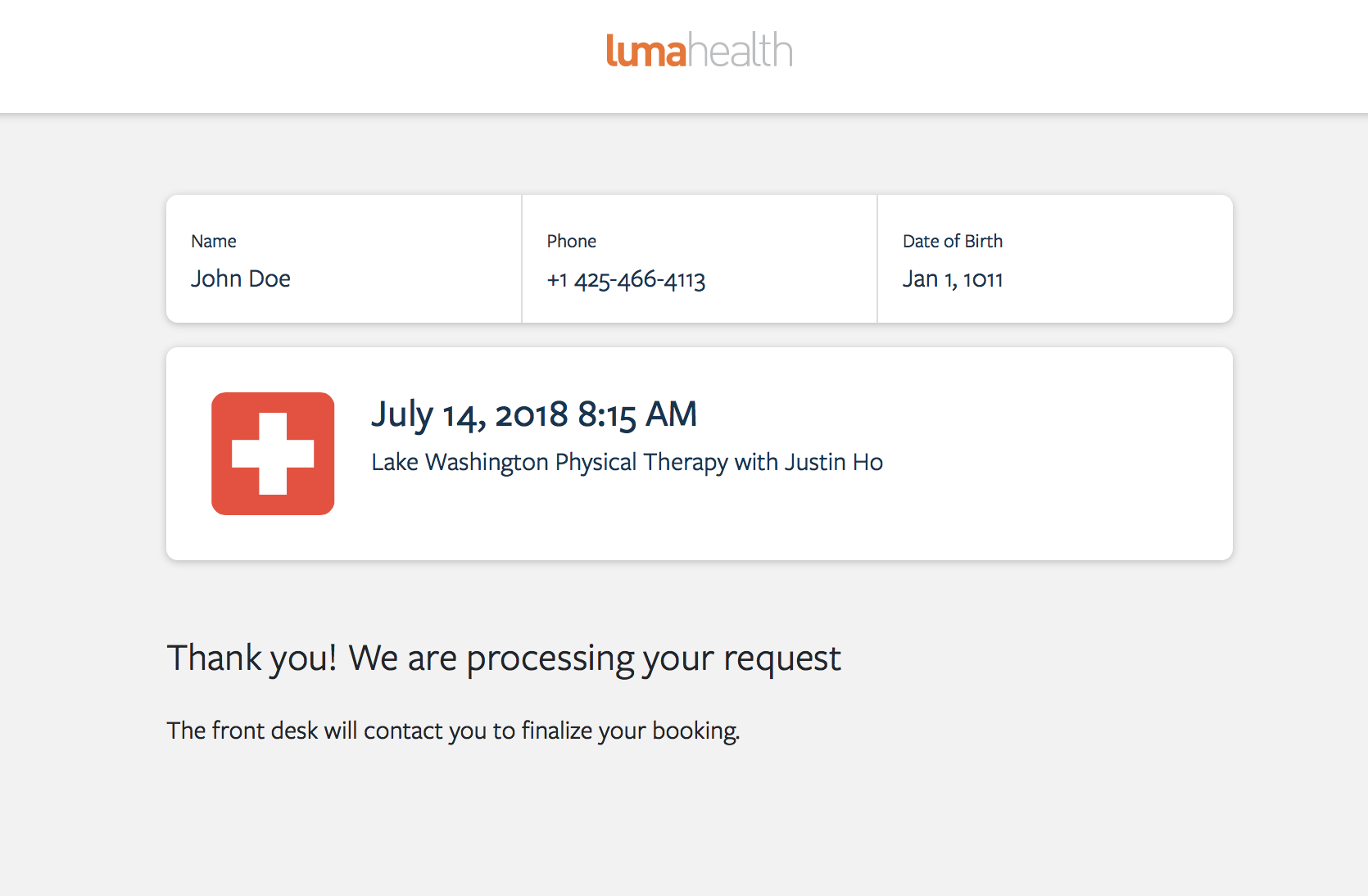
Task: Click the Thank you processing request heading
Action: pyautogui.click(x=504, y=658)
